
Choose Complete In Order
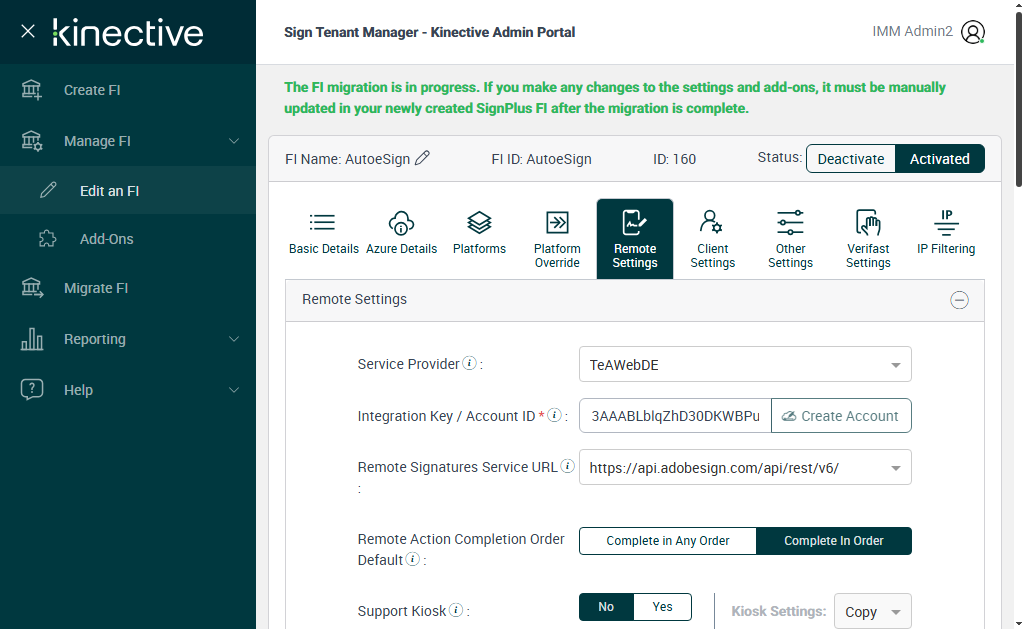pyautogui.click(x=834, y=541)
